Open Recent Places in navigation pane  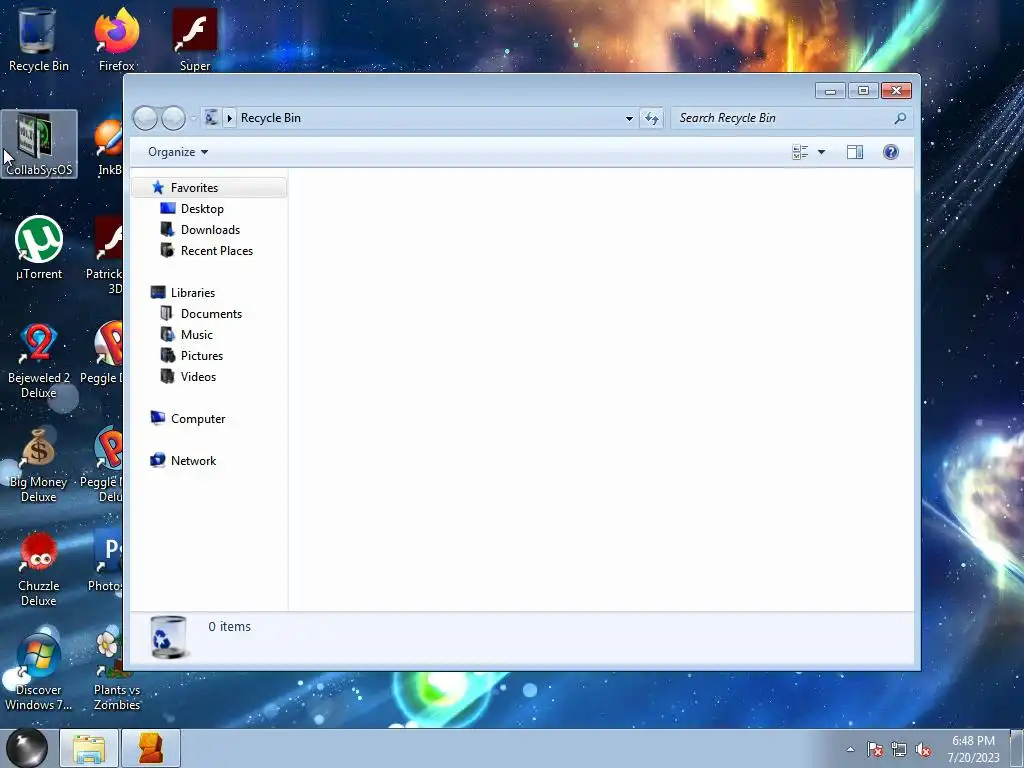click(217, 251)
